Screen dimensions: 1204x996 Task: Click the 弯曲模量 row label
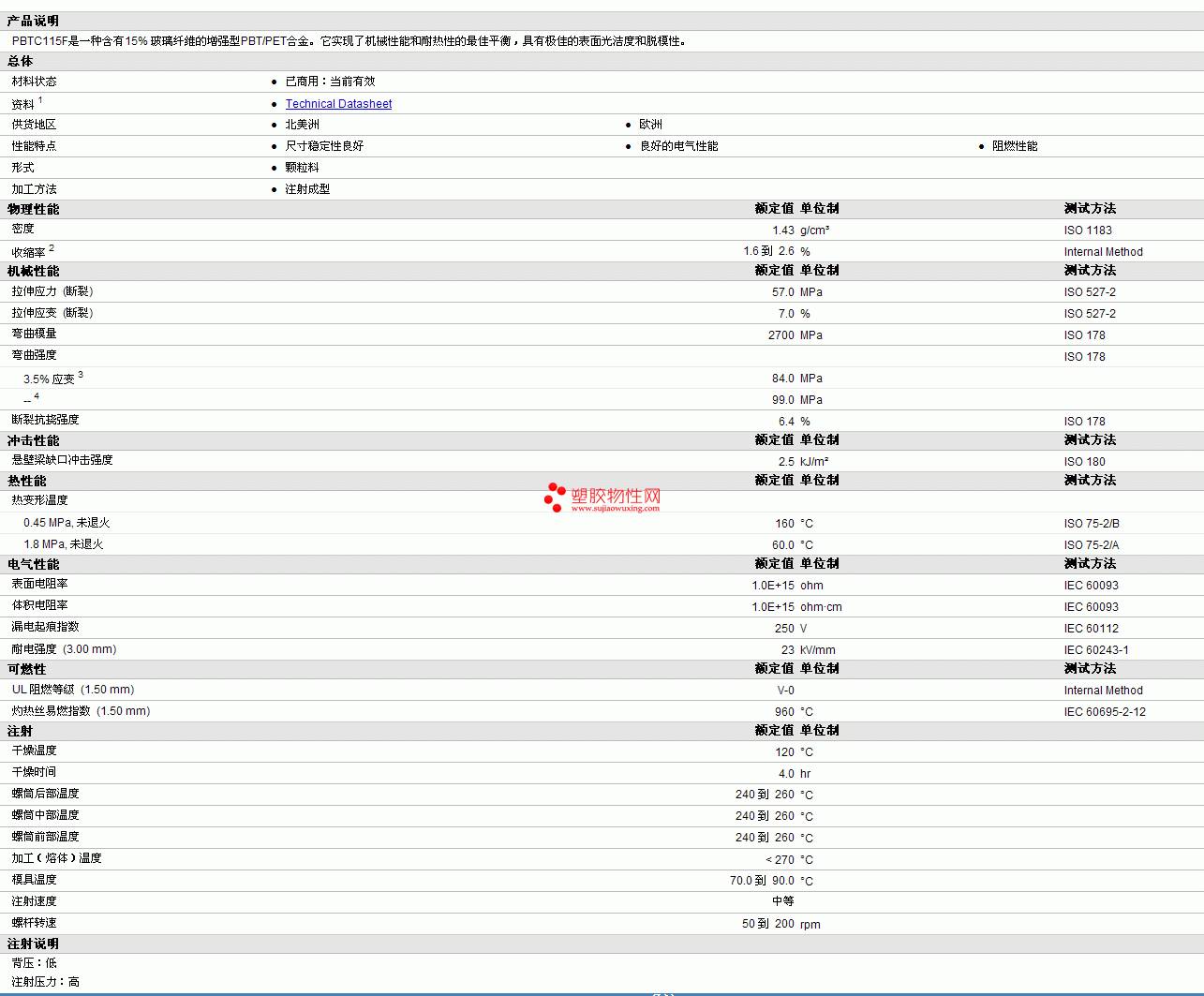click(x=34, y=334)
